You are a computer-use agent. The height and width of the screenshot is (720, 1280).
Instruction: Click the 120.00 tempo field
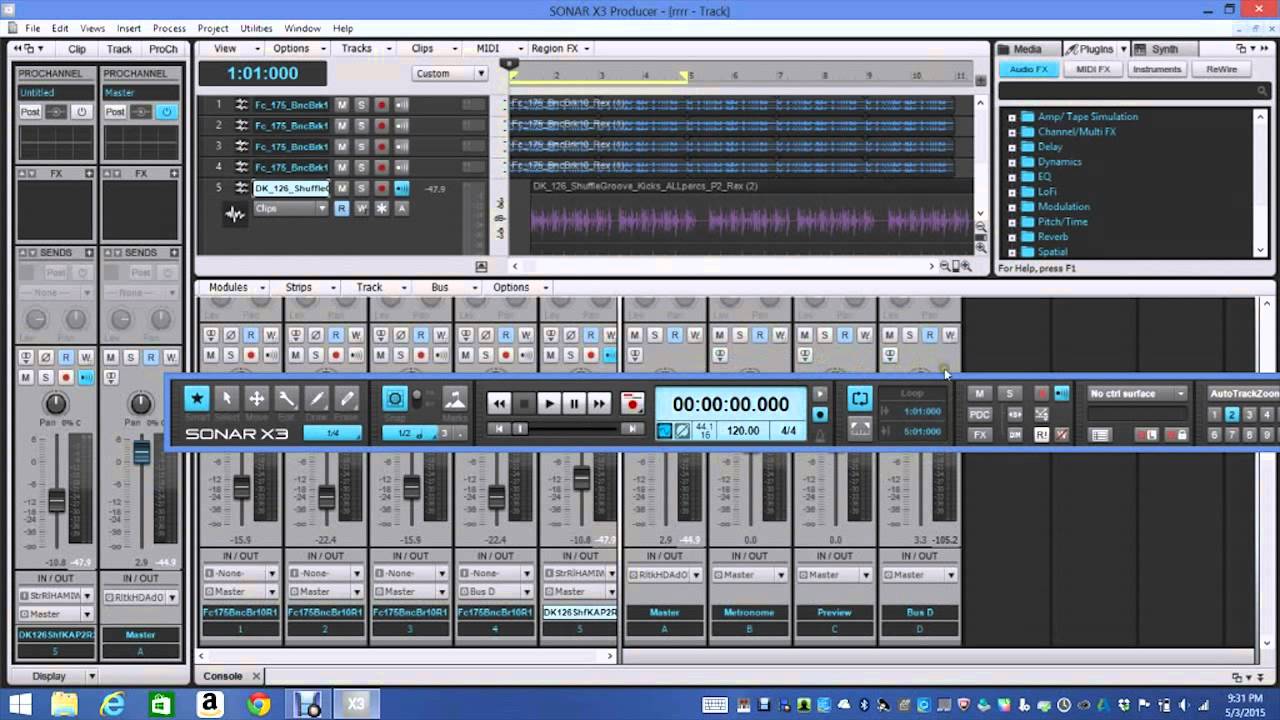(743, 431)
